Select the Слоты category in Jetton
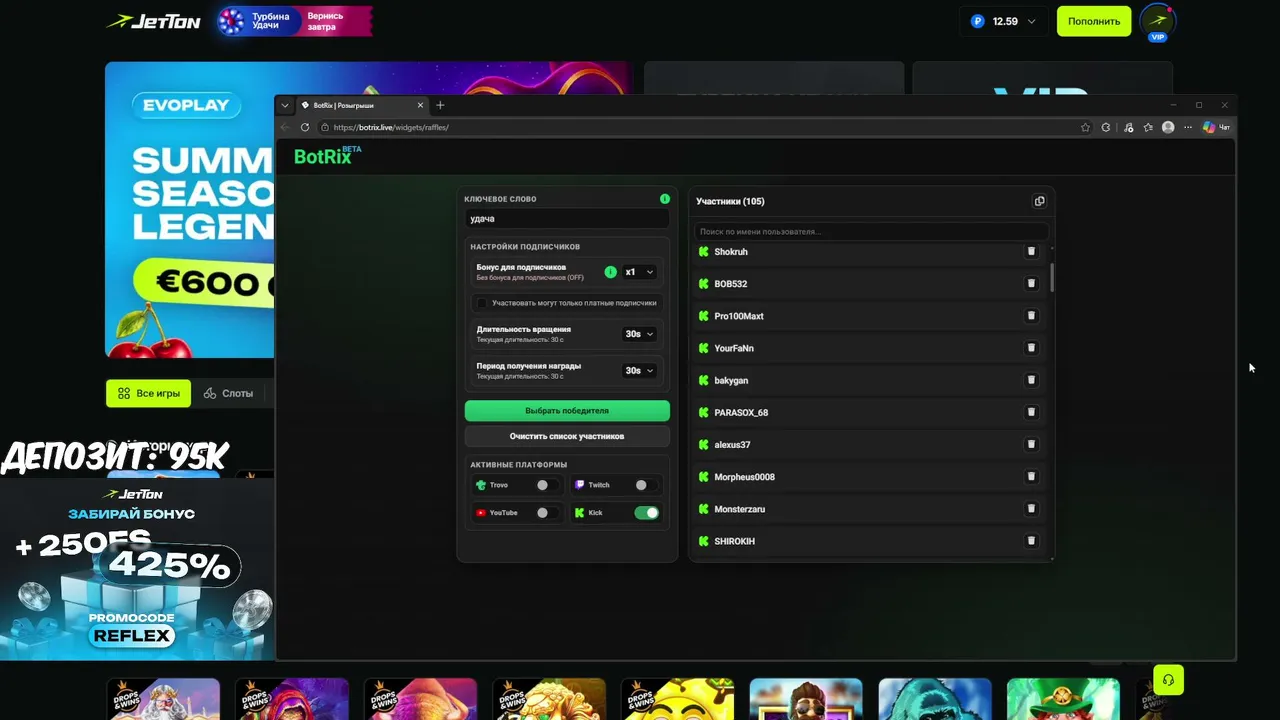This screenshot has height=720, width=1280. tap(229, 393)
